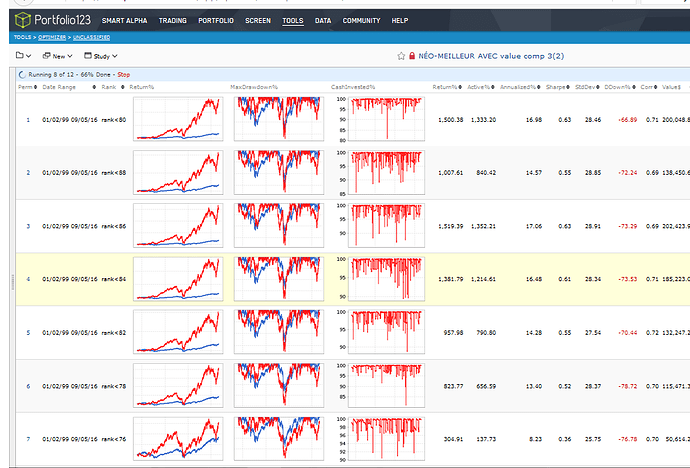Open permutation 3 link
This screenshot has height=468, width=690.
pos(28,226)
